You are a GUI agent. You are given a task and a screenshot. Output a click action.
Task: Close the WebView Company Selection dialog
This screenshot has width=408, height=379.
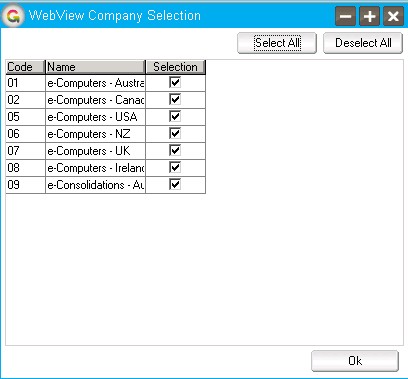[x=393, y=16]
